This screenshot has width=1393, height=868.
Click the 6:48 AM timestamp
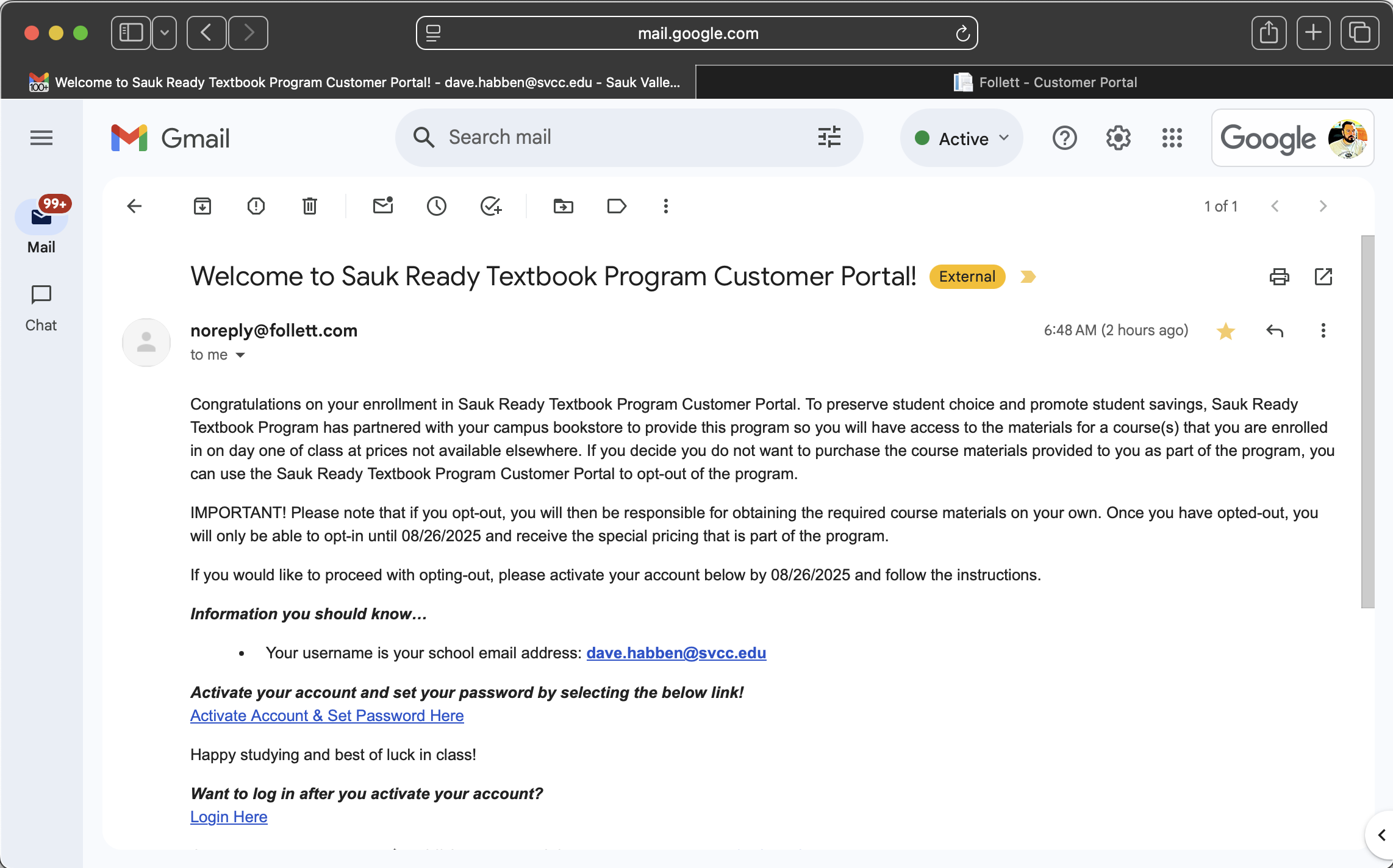click(1115, 330)
